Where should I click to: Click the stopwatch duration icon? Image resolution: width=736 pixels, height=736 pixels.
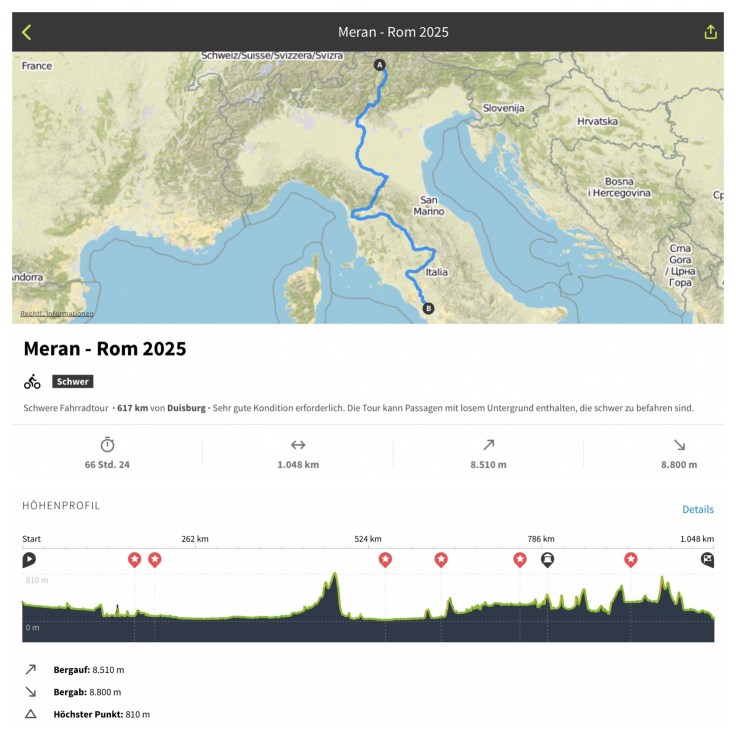(108, 445)
